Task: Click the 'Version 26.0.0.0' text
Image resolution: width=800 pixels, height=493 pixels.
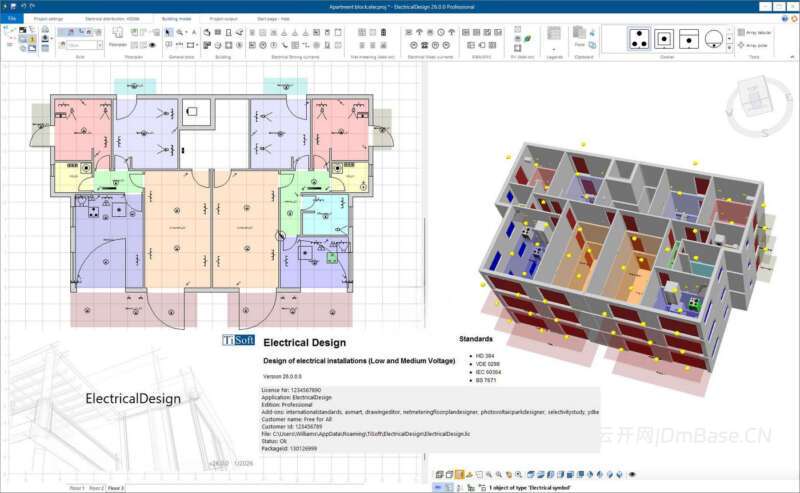Action: click(x=282, y=376)
